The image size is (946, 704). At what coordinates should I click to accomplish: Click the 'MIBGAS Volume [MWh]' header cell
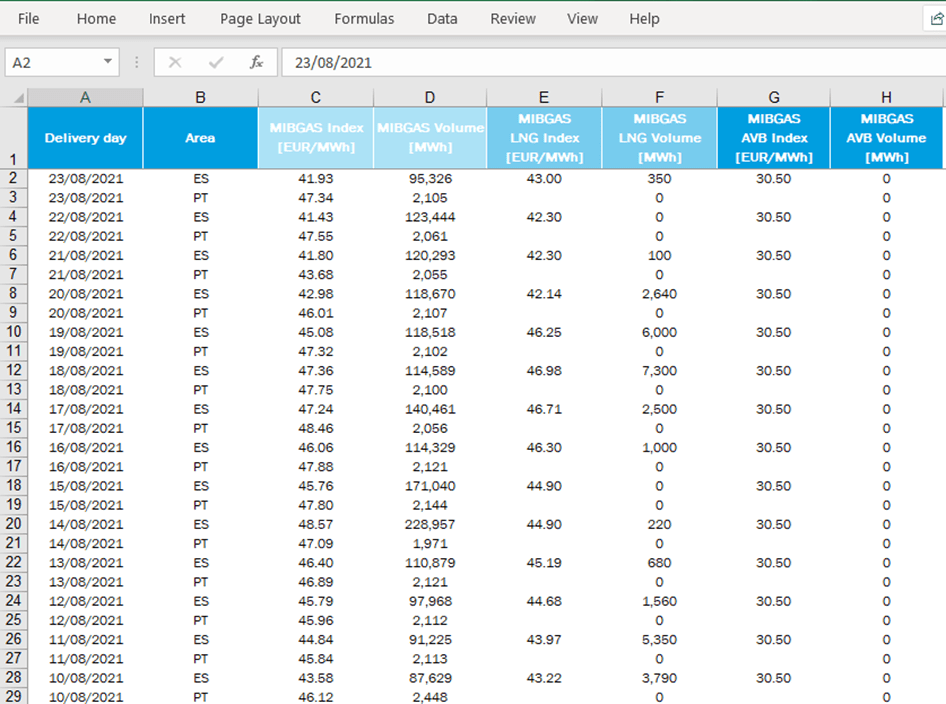click(x=430, y=138)
